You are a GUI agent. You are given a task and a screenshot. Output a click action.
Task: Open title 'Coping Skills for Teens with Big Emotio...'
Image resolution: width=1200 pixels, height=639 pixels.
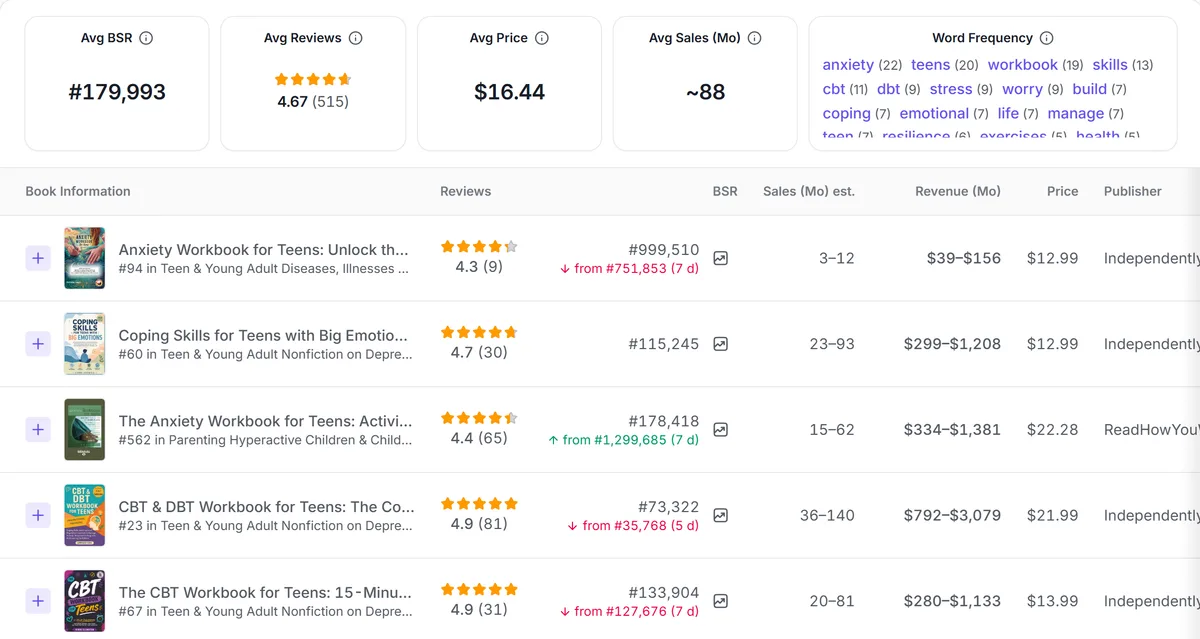point(263,335)
